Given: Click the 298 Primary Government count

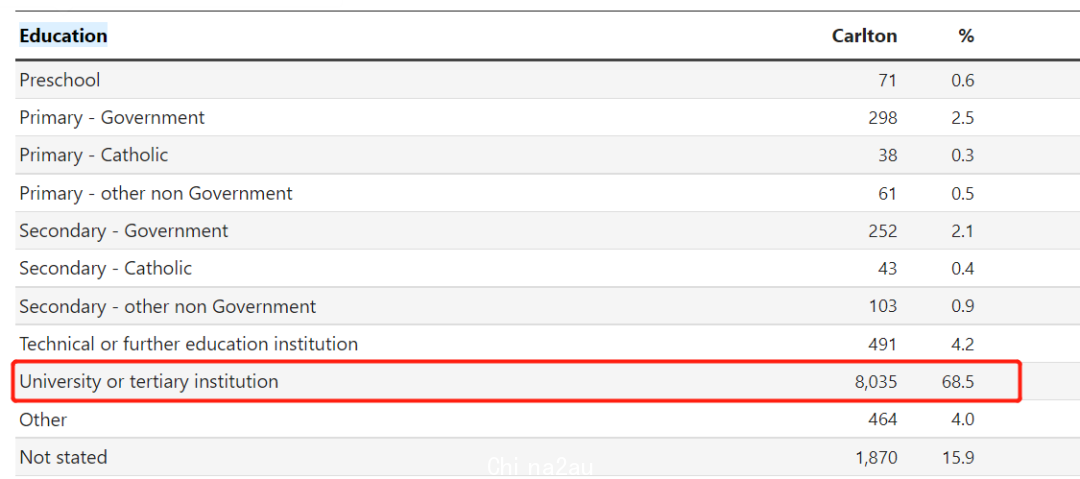Looking at the screenshot, I should pos(883,118).
